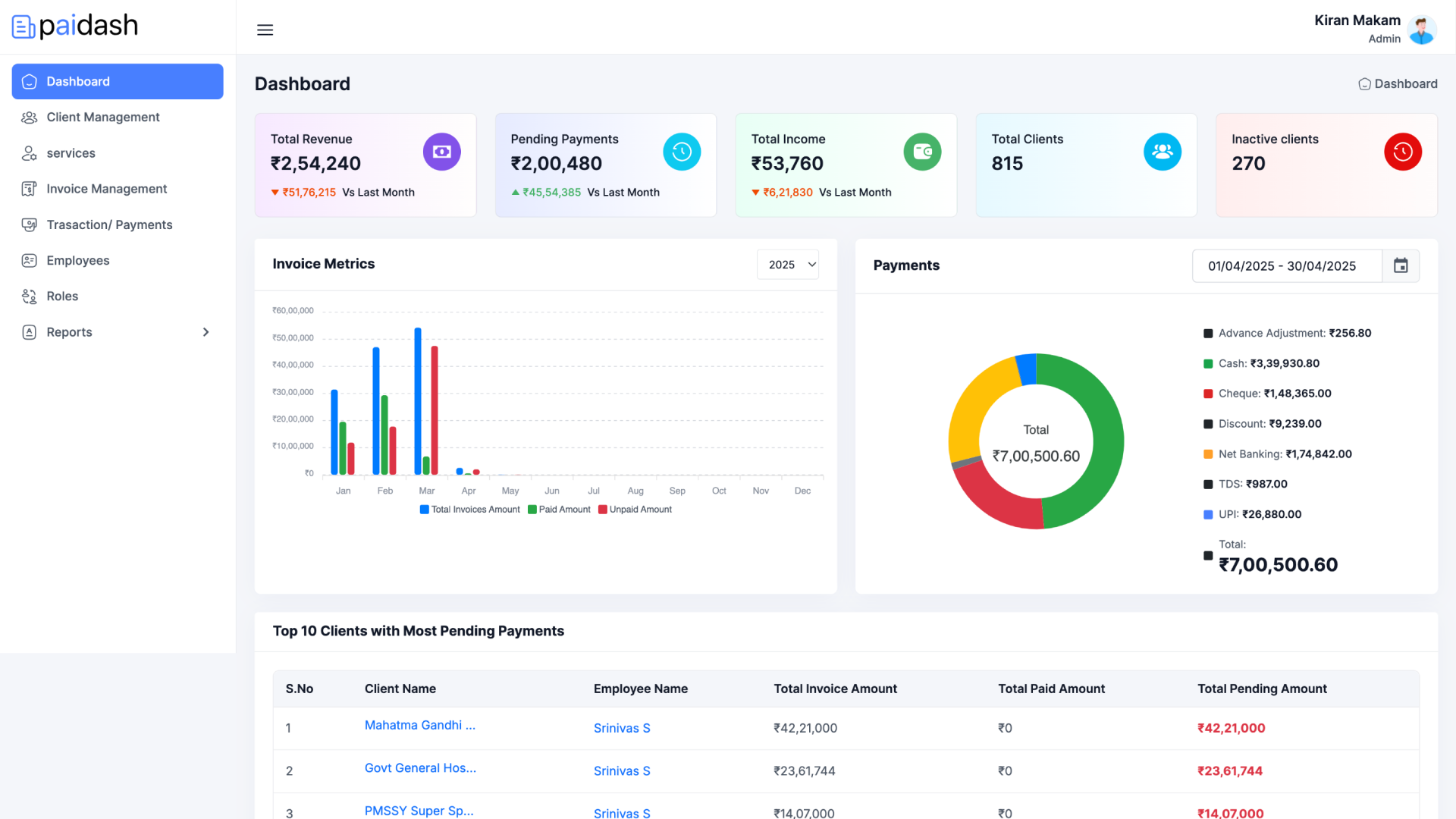Click the Total Income card
Image resolution: width=1456 pixels, height=819 pixels.
pos(846,165)
